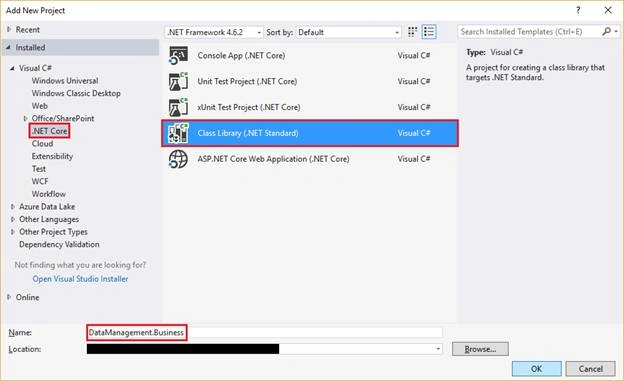Click the Console App (.NET Core) template icon
This screenshot has height=381, width=624.
coord(178,55)
